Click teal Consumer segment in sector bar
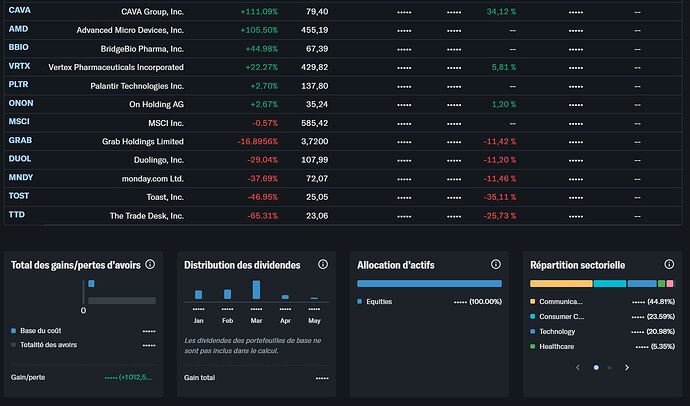This screenshot has height=406, width=690. tap(610, 284)
